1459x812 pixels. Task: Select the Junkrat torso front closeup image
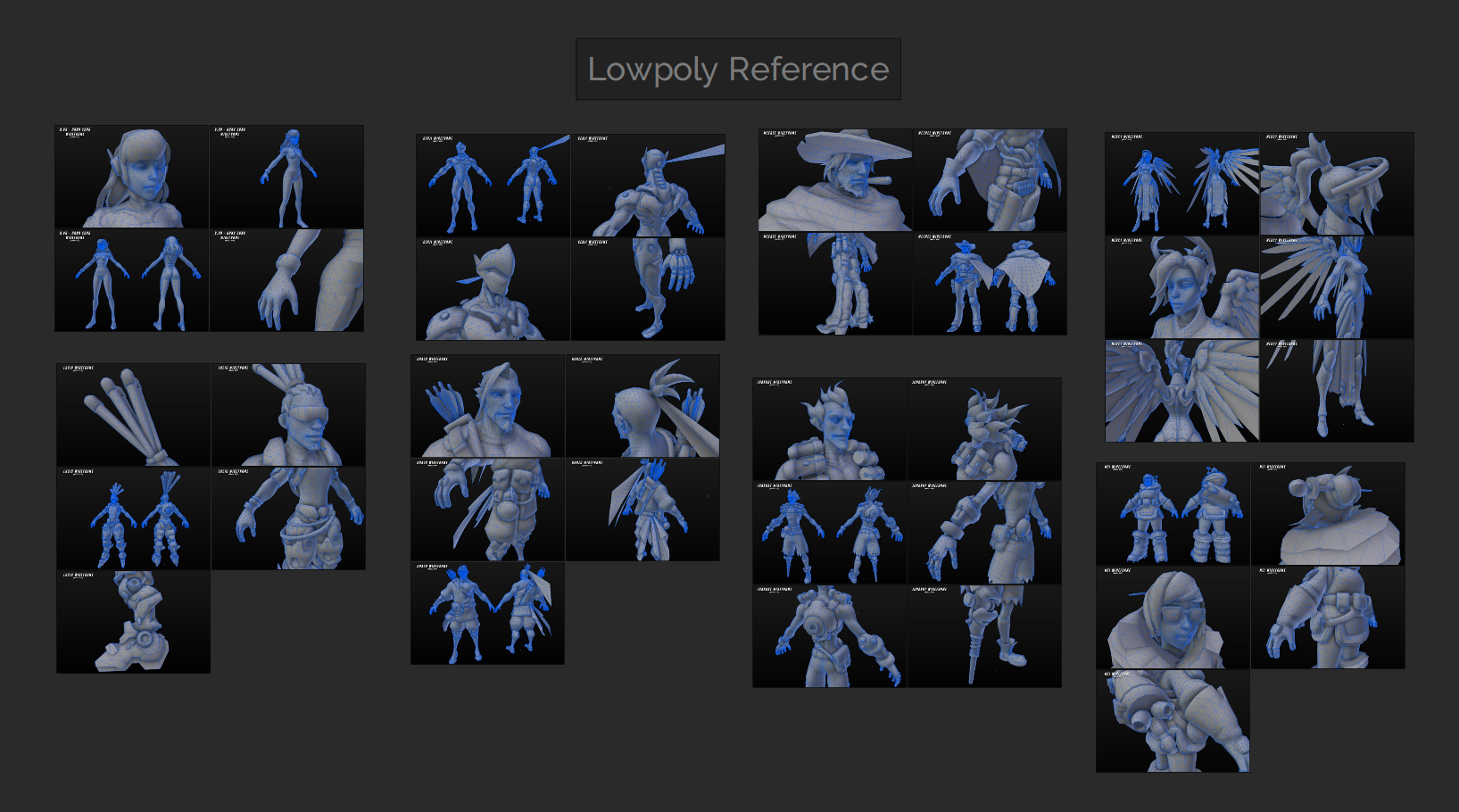(x=830, y=636)
